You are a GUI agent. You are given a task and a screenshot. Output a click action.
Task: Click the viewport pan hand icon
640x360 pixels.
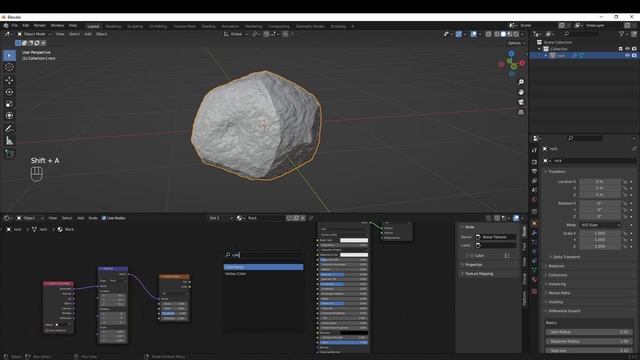pyautogui.click(x=521, y=92)
